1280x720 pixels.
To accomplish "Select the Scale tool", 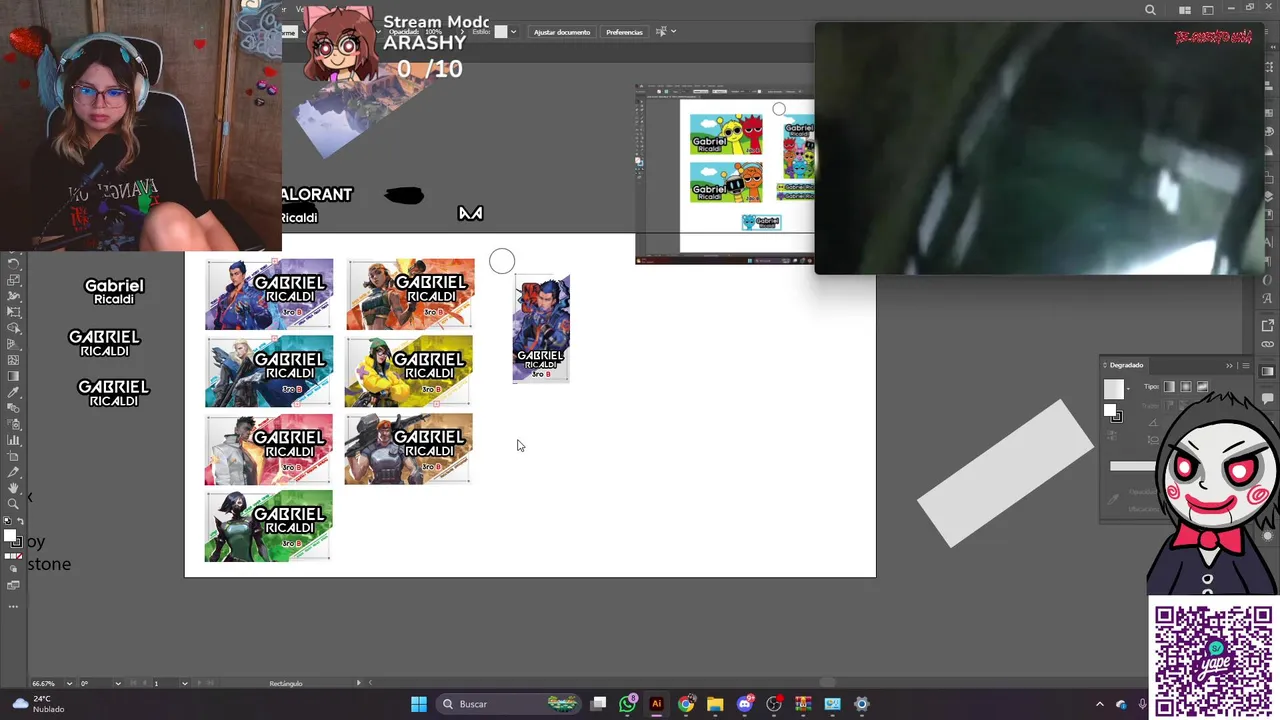I will tap(14, 281).
